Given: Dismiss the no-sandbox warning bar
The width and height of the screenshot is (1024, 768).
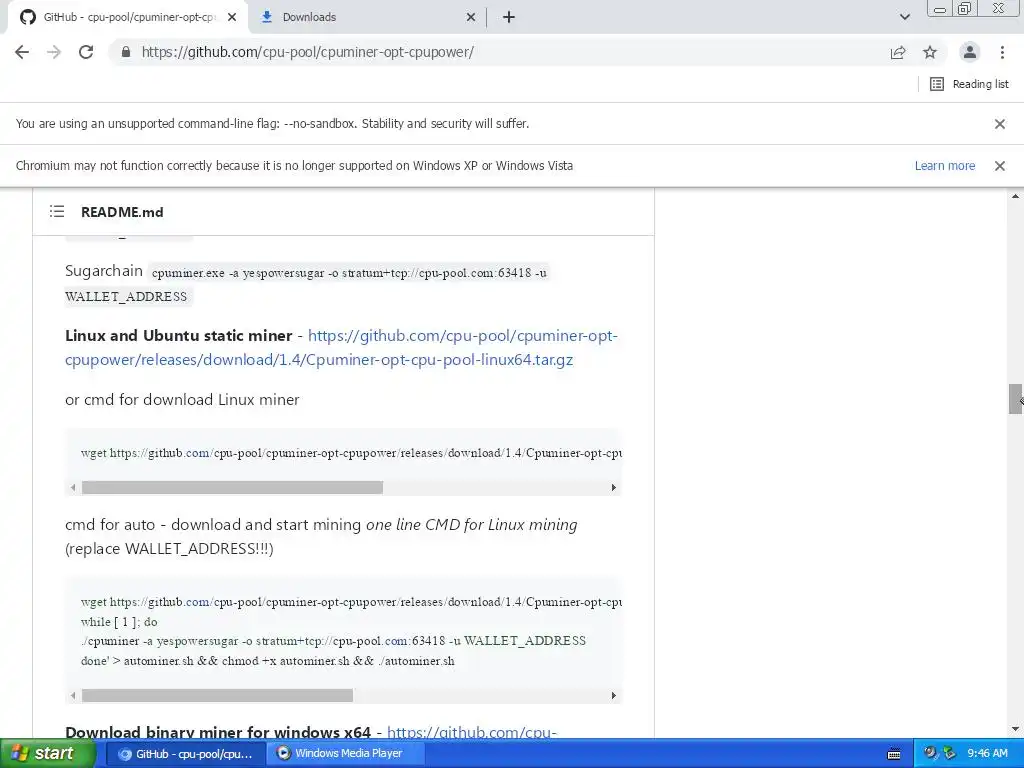Looking at the screenshot, I should tap(999, 124).
